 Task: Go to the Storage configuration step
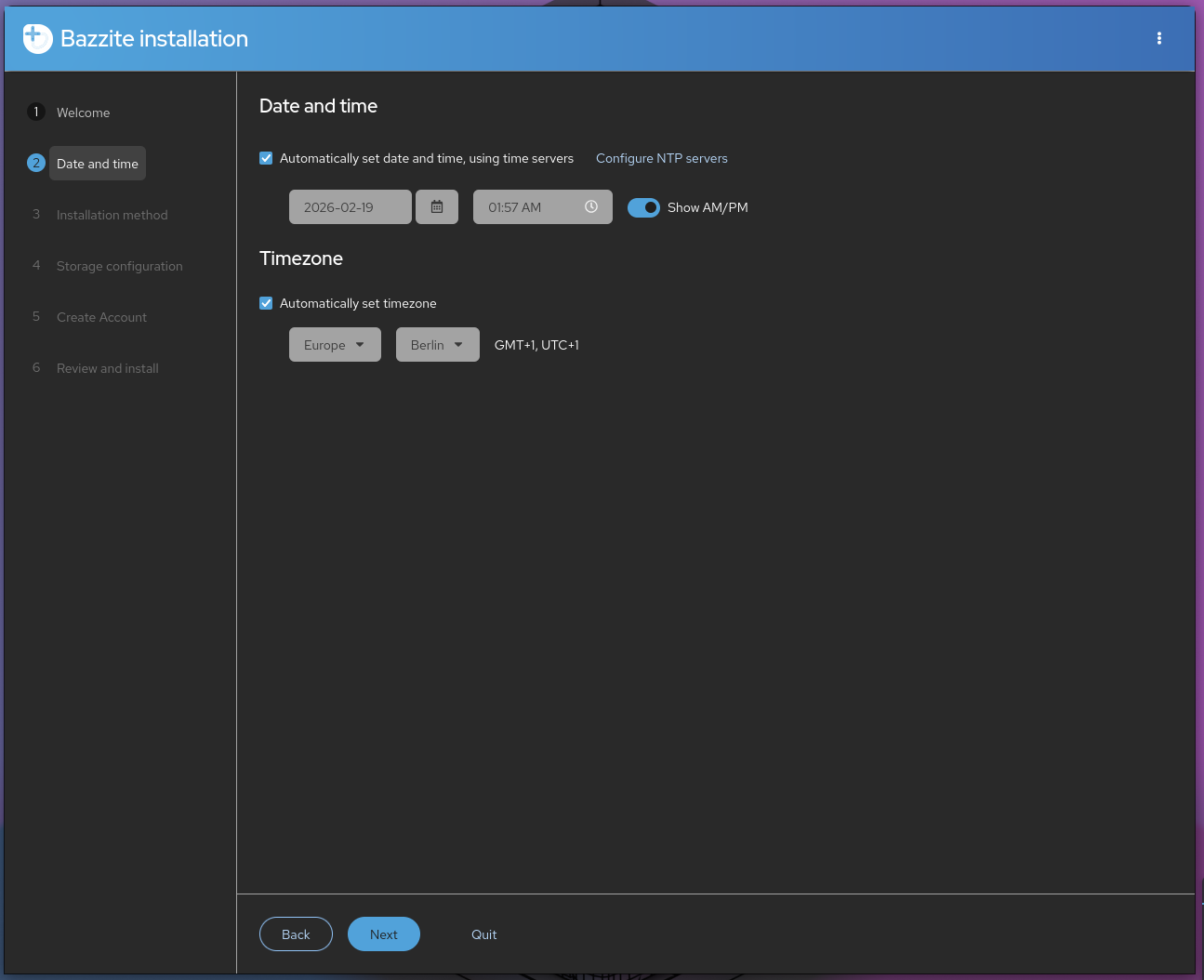tap(119, 266)
